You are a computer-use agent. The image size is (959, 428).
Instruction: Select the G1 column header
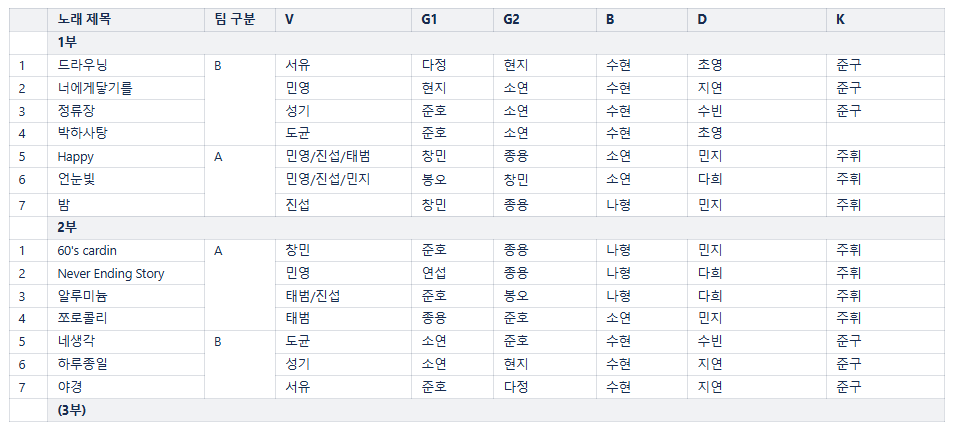coord(430,19)
